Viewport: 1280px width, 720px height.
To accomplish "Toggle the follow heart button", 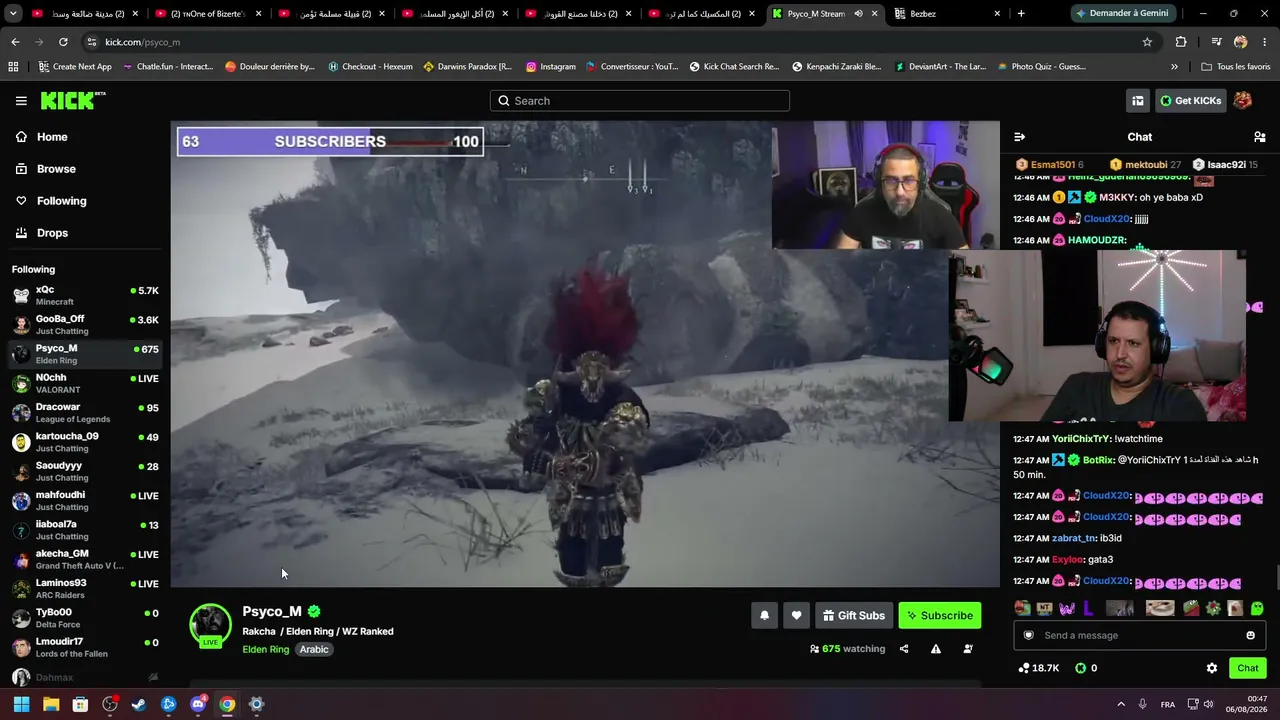I will 796,616.
